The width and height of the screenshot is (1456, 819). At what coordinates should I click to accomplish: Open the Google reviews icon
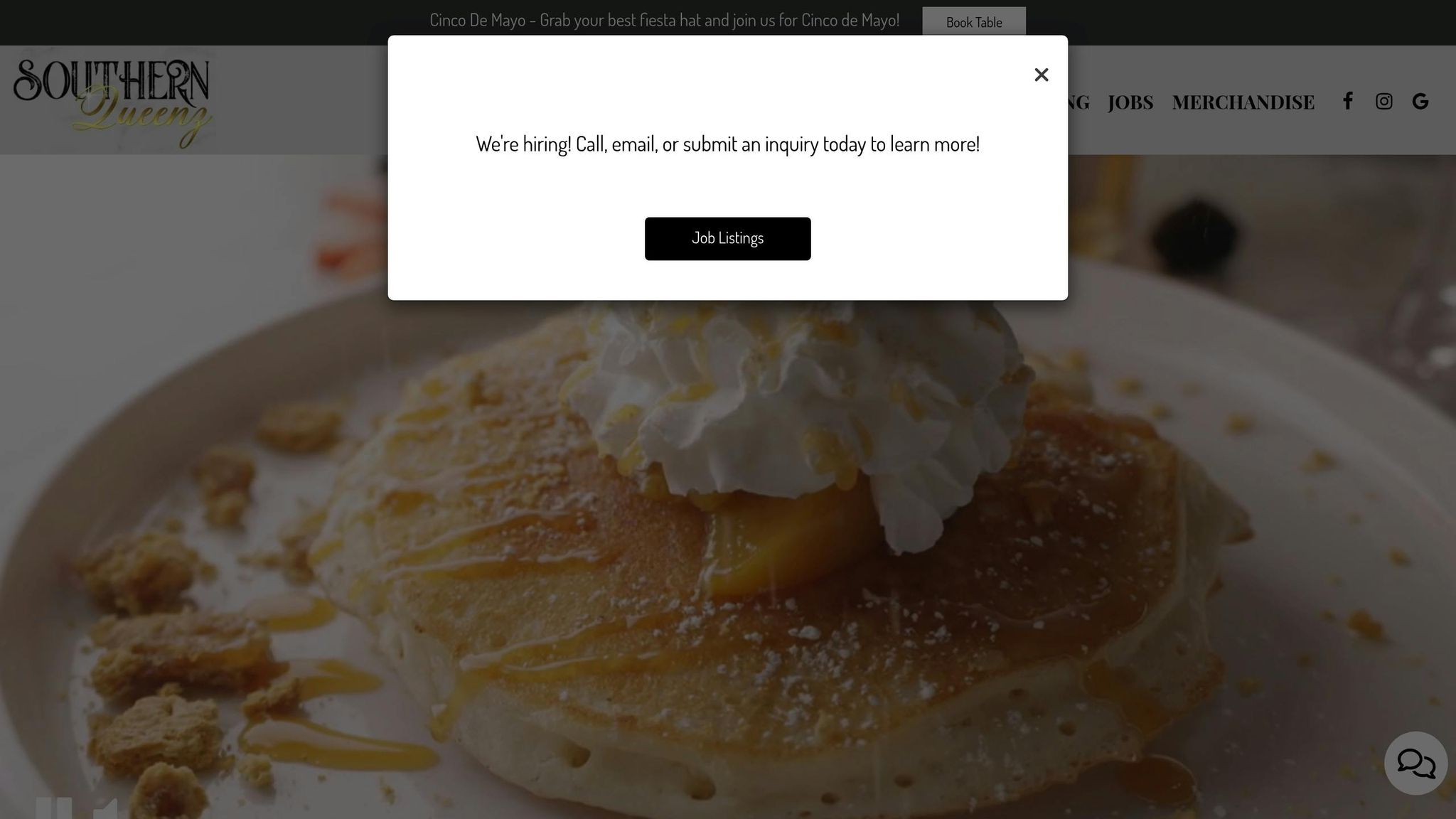(x=1420, y=101)
